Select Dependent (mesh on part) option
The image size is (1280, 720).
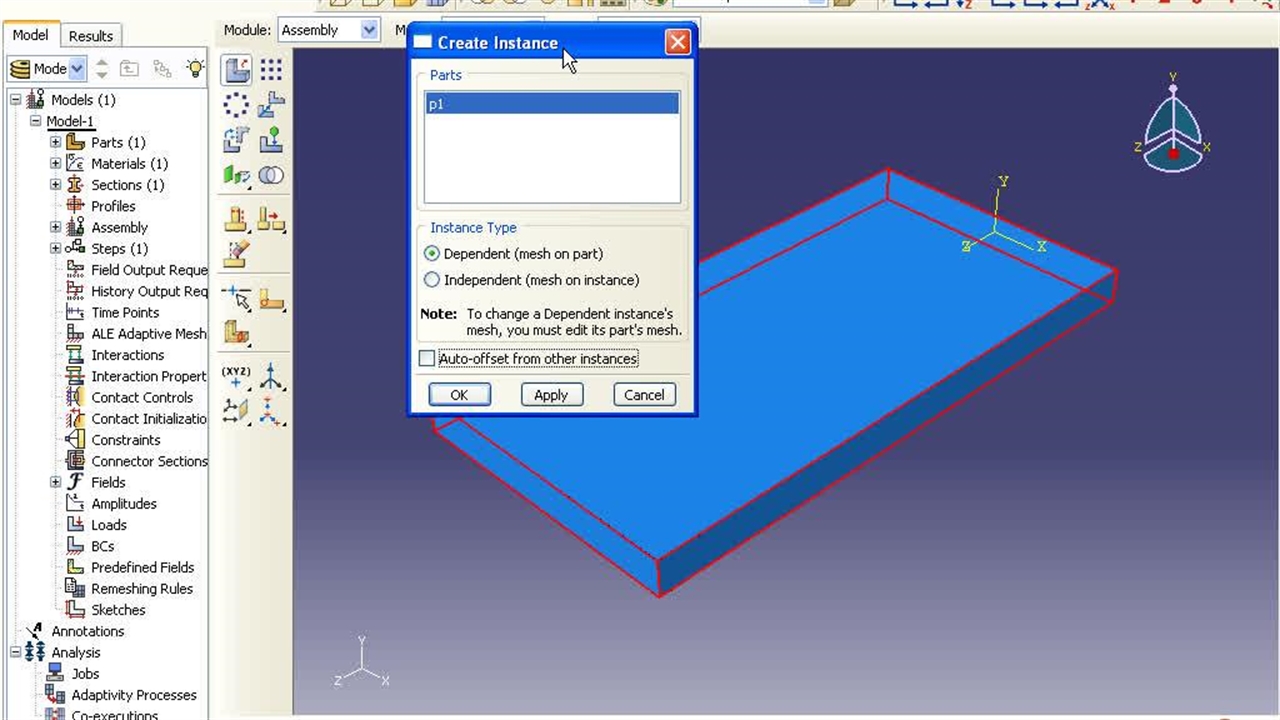click(x=432, y=254)
